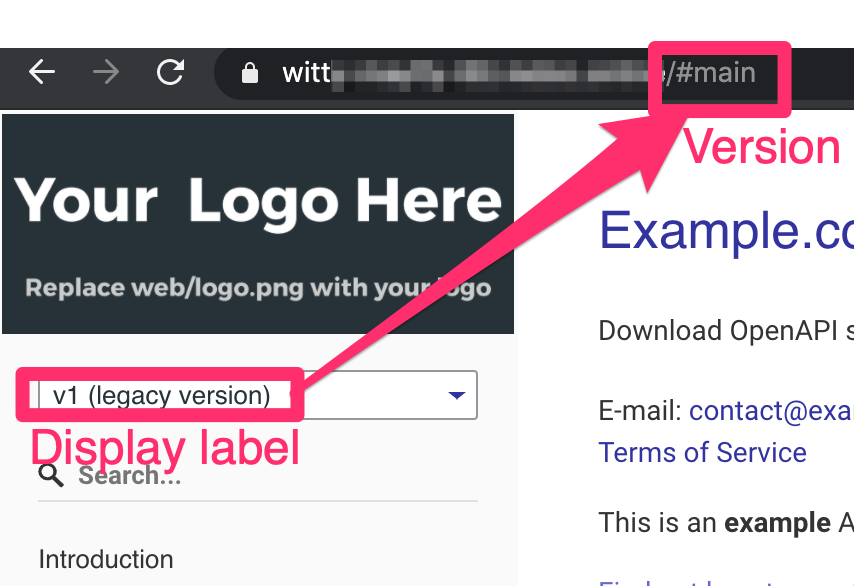Click the browser forward arrow

coord(106,72)
